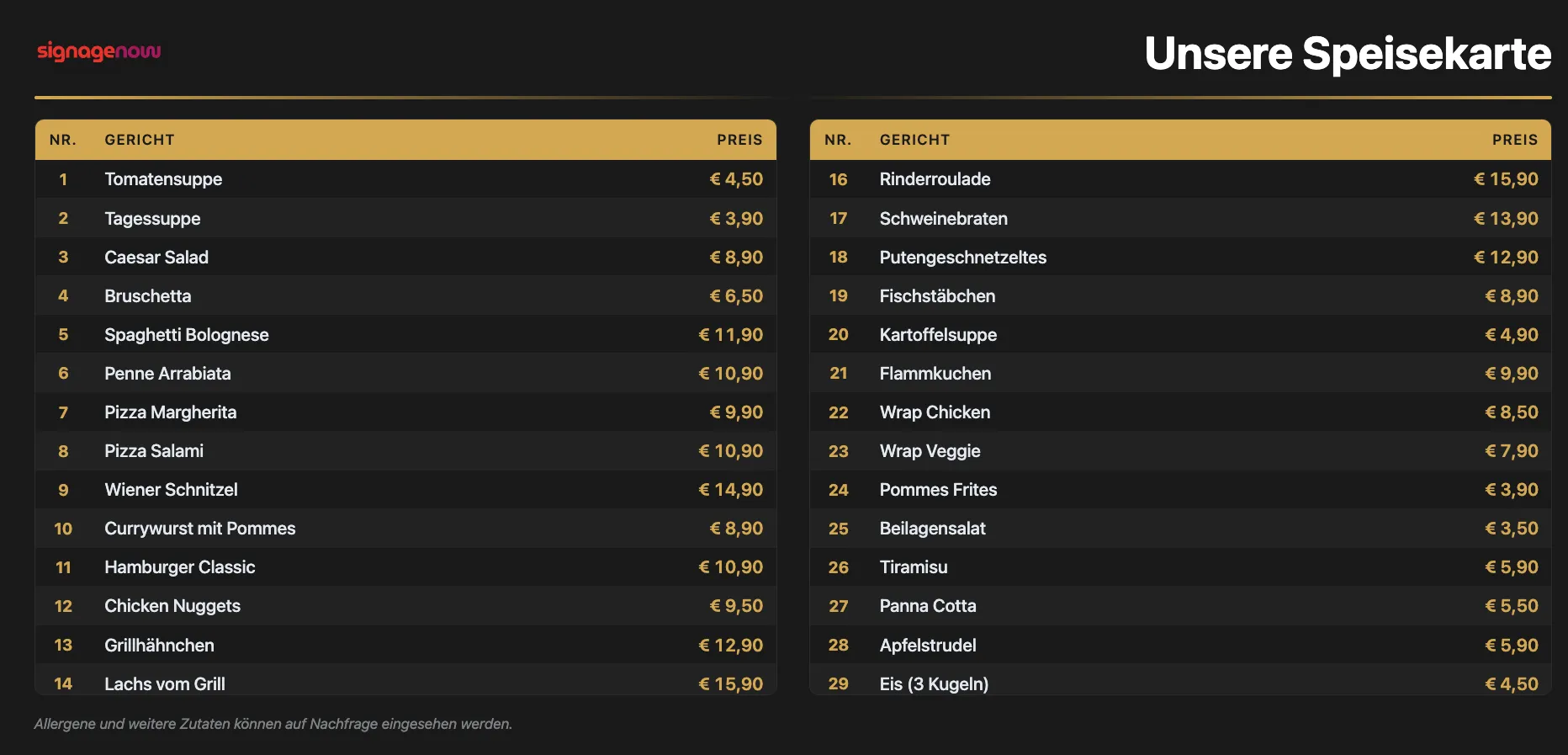Select the Rinderroulade entry

point(935,179)
